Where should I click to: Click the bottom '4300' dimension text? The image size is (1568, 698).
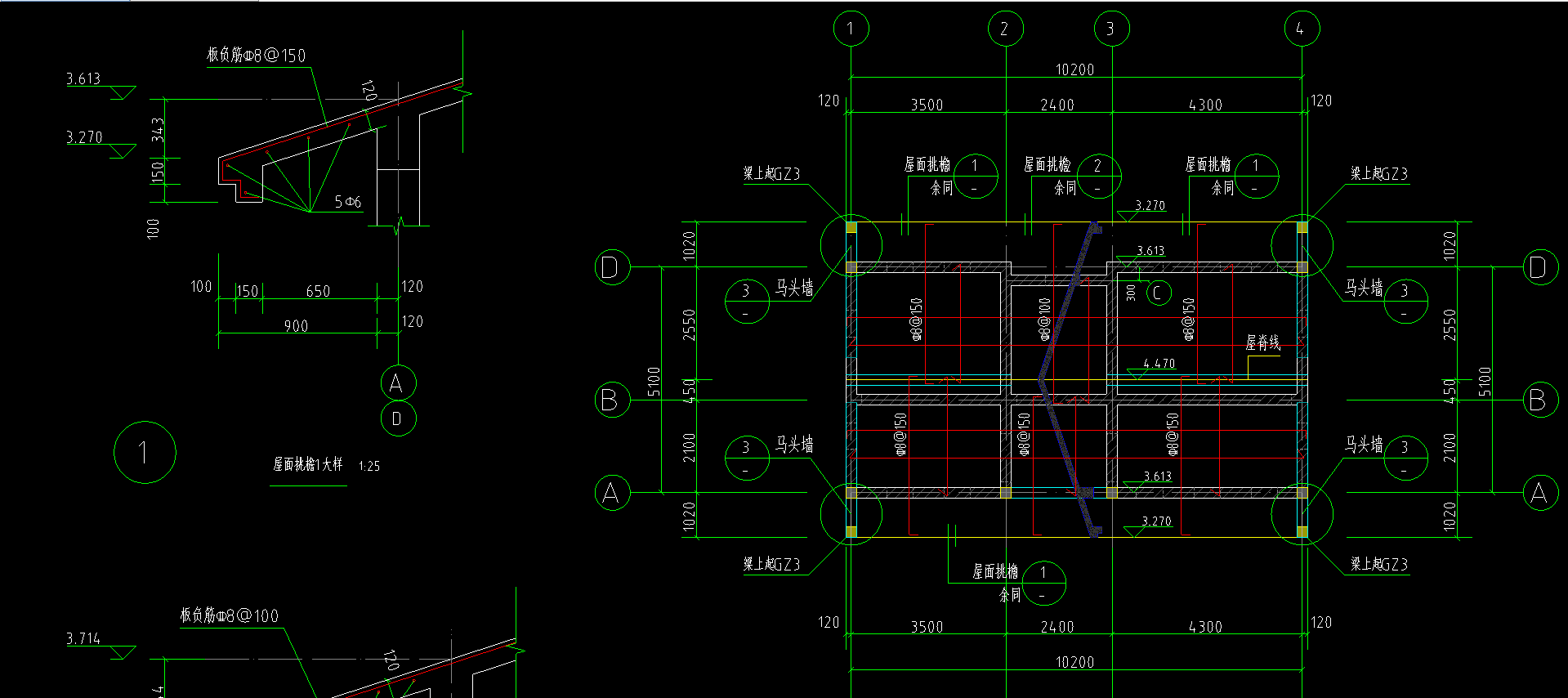(x=1205, y=627)
